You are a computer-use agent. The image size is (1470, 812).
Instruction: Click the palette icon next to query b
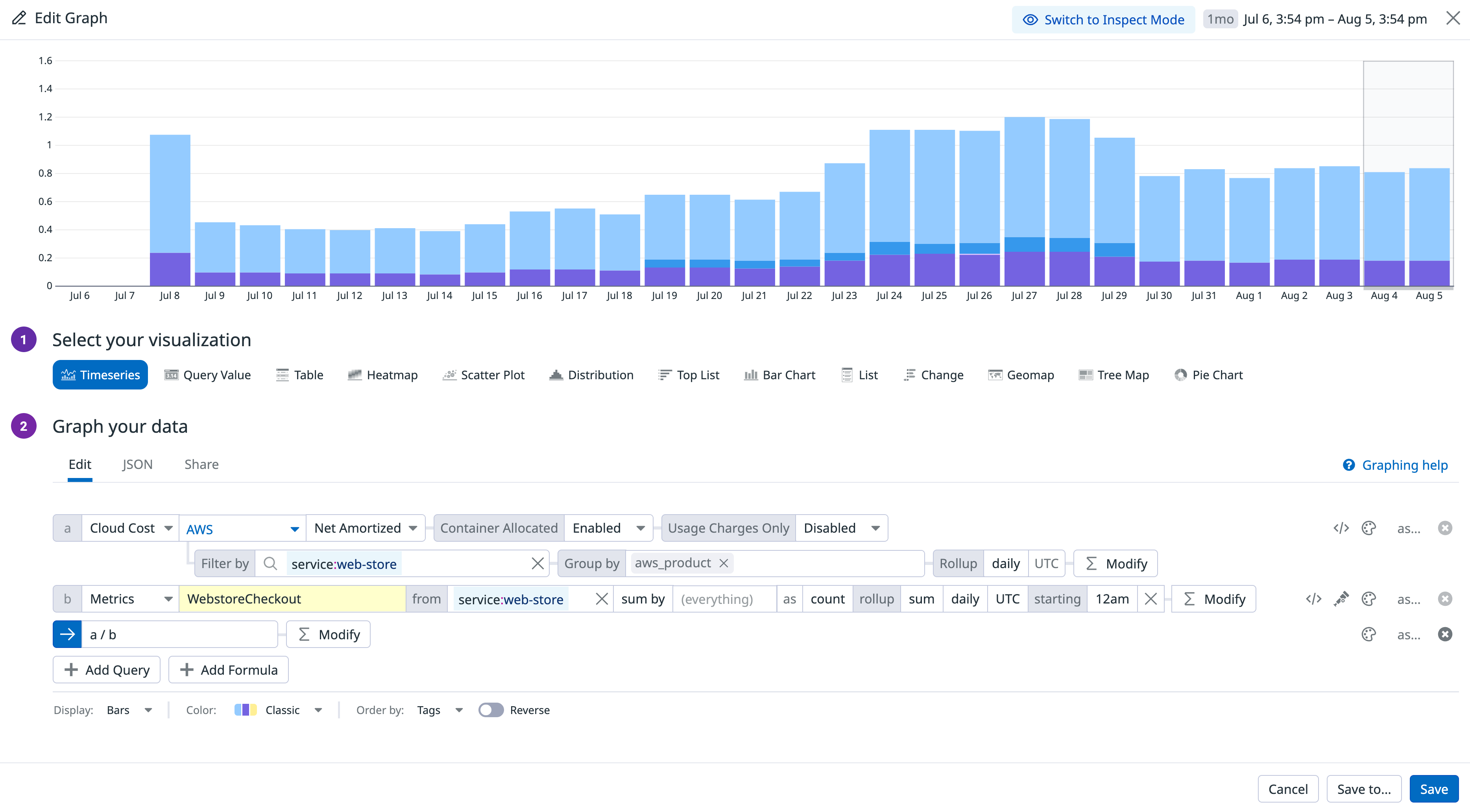(x=1369, y=599)
